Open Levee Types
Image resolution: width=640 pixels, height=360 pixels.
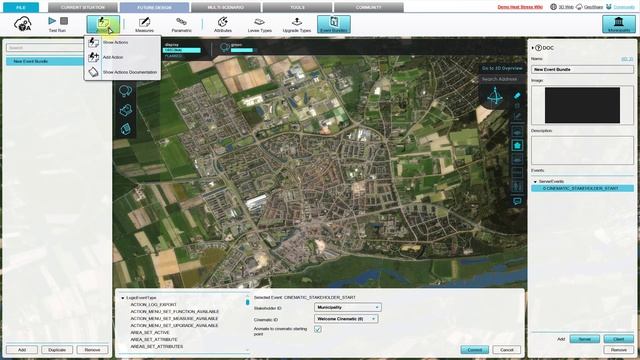tap(259, 24)
